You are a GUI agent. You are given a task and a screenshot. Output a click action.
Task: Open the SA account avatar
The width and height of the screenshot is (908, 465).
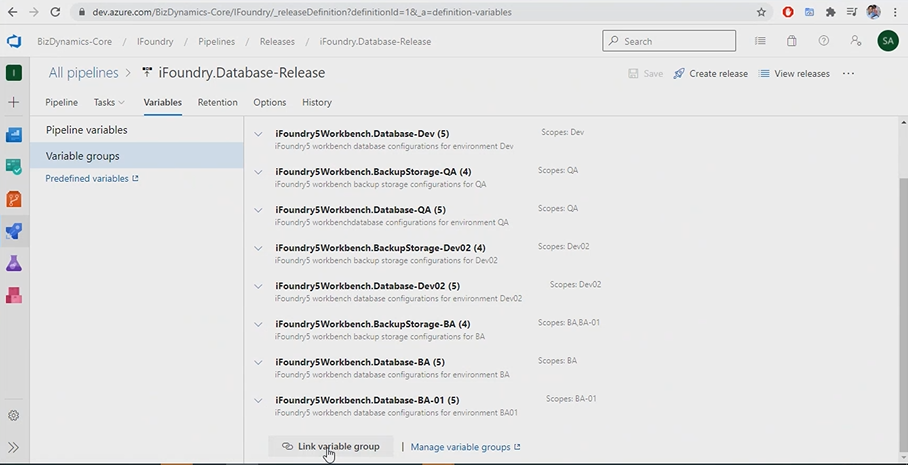tap(888, 41)
